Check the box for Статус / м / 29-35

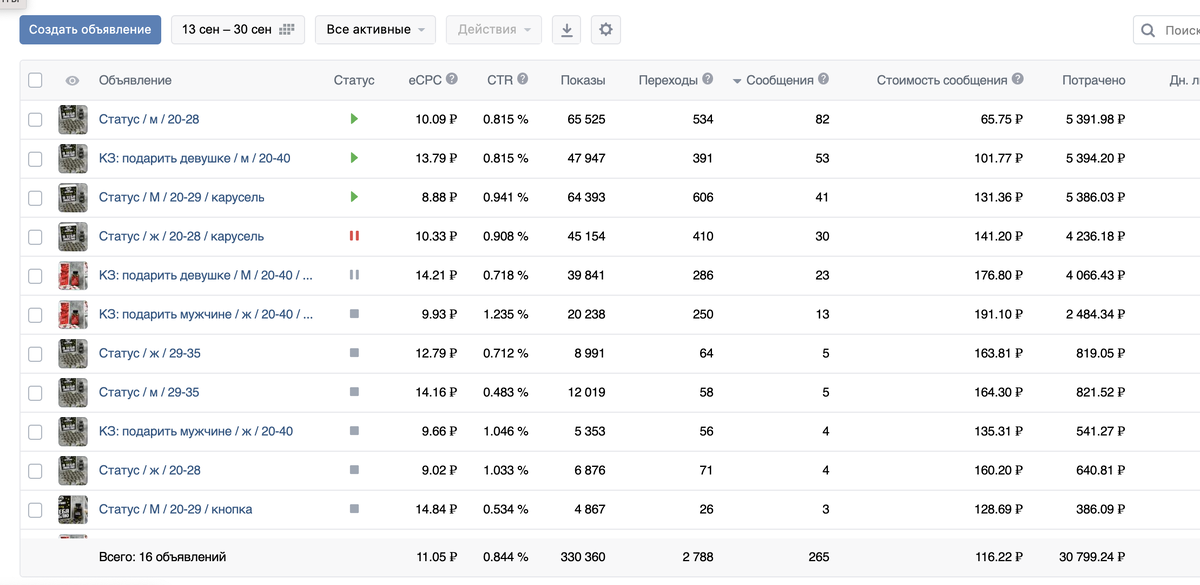click(35, 392)
